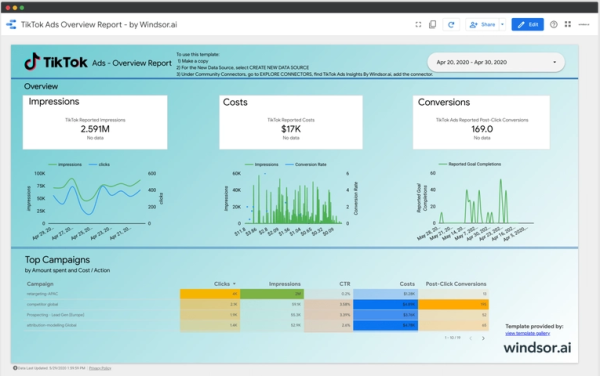Sort by Post-Click Conversions column header
600x376 pixels.
click(x=456, y=284)
